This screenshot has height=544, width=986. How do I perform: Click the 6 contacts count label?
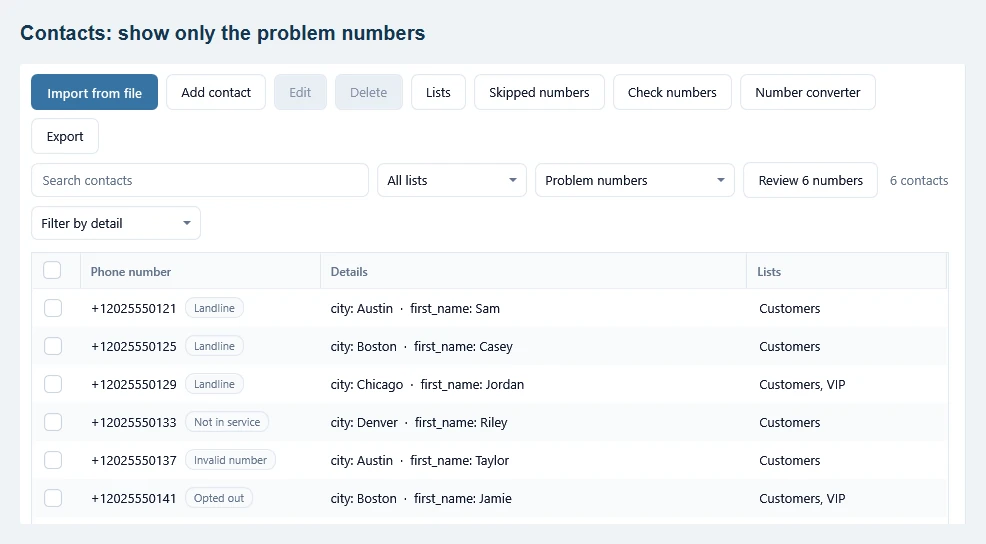(x=919, y=180)
